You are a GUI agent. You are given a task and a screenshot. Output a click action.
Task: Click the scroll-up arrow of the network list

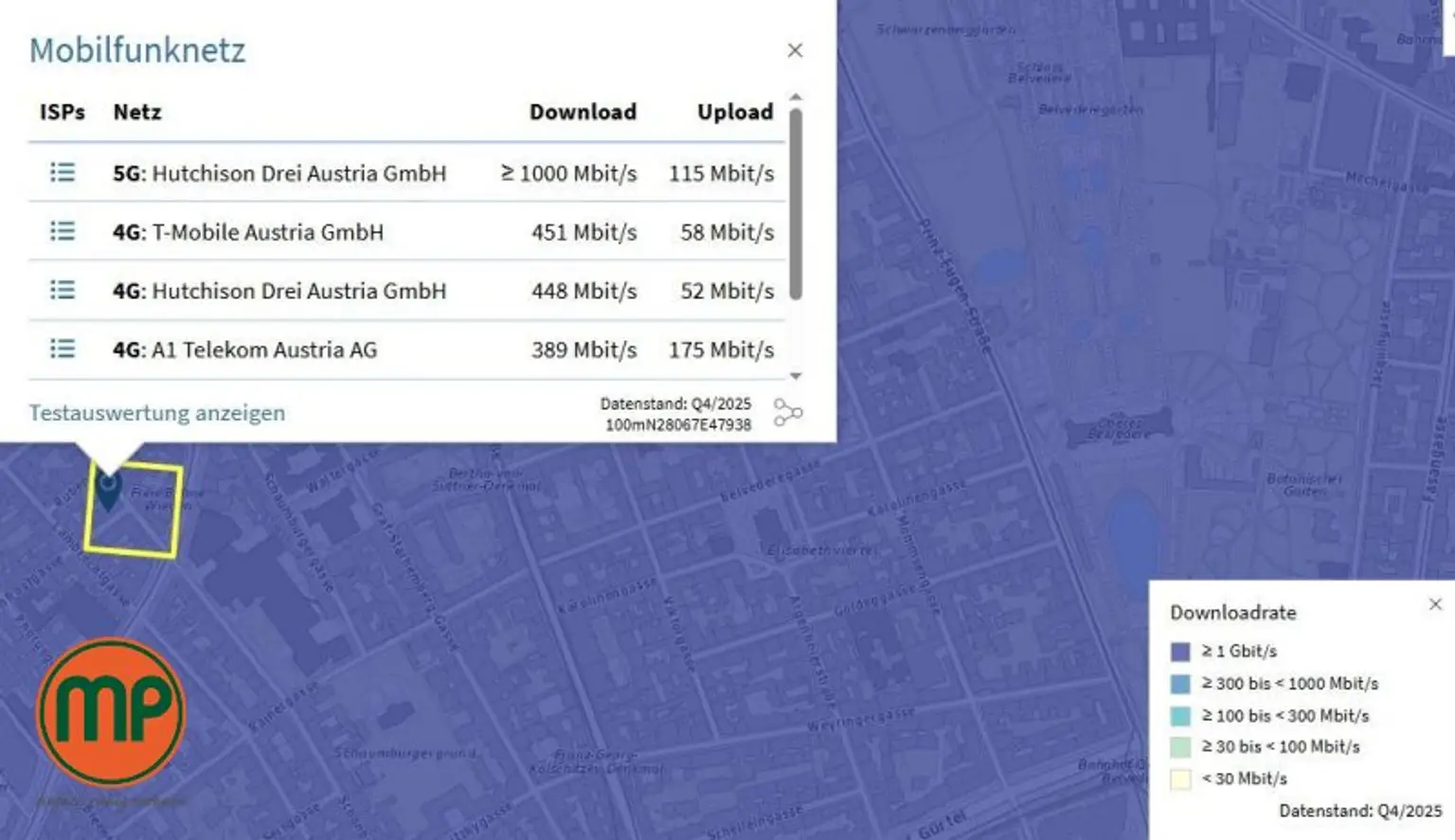796,98
